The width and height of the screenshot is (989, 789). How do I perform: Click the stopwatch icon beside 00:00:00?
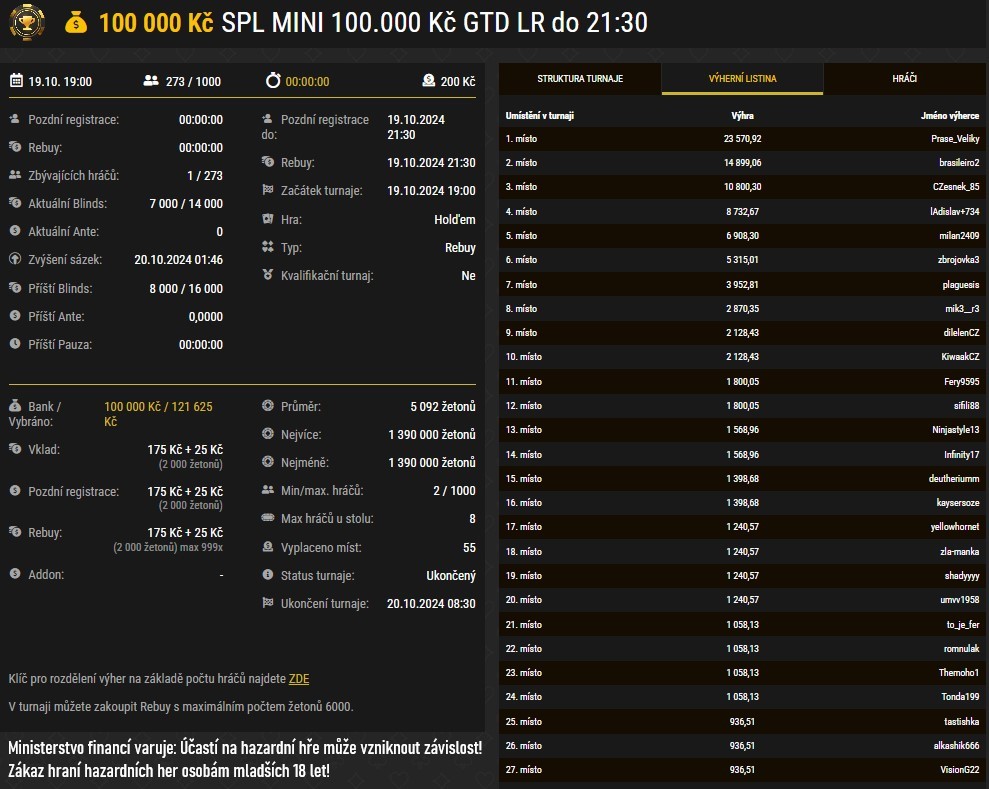(x=272, y=80)
